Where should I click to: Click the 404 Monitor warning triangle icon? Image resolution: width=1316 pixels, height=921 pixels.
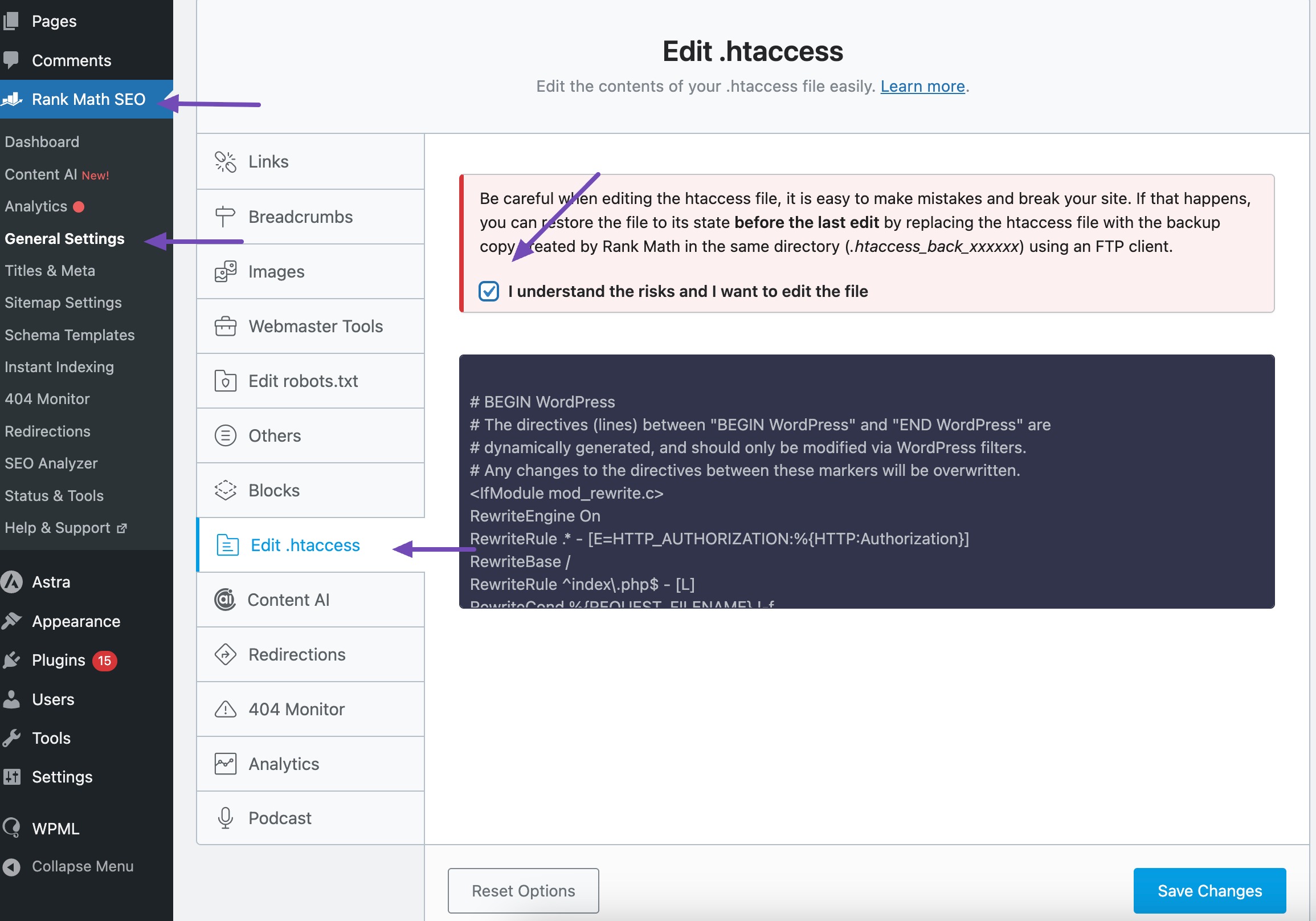pyautogui.click(x=225, y=710)
